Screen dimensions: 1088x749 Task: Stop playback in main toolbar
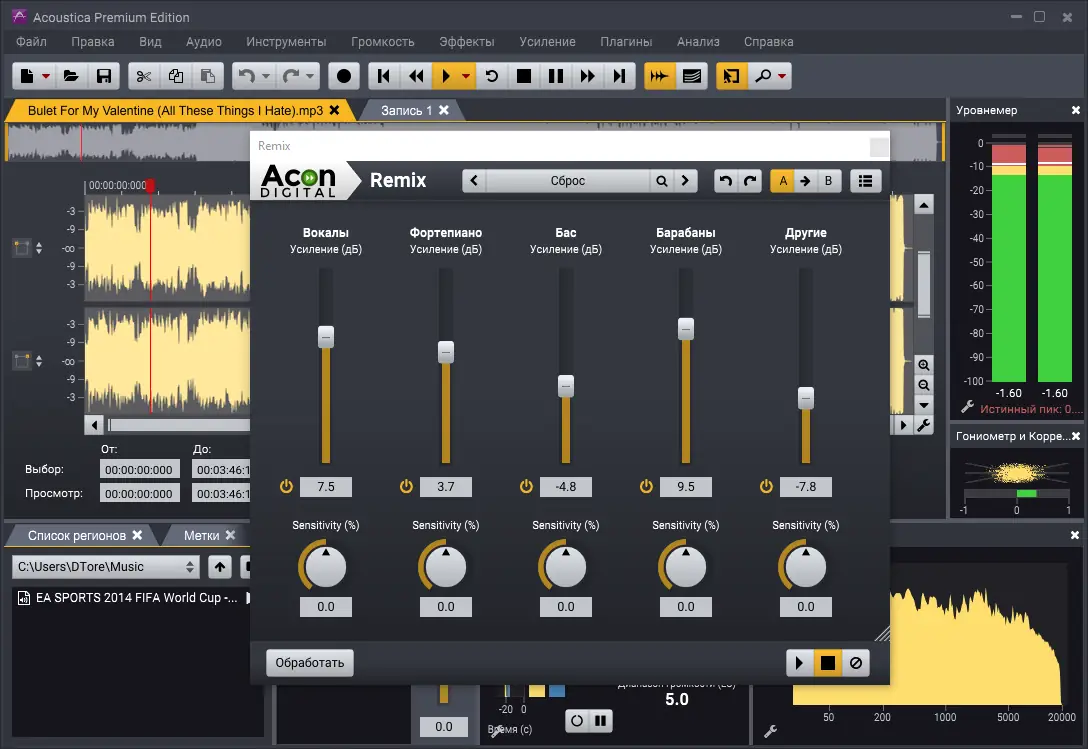tap(524, 76)
